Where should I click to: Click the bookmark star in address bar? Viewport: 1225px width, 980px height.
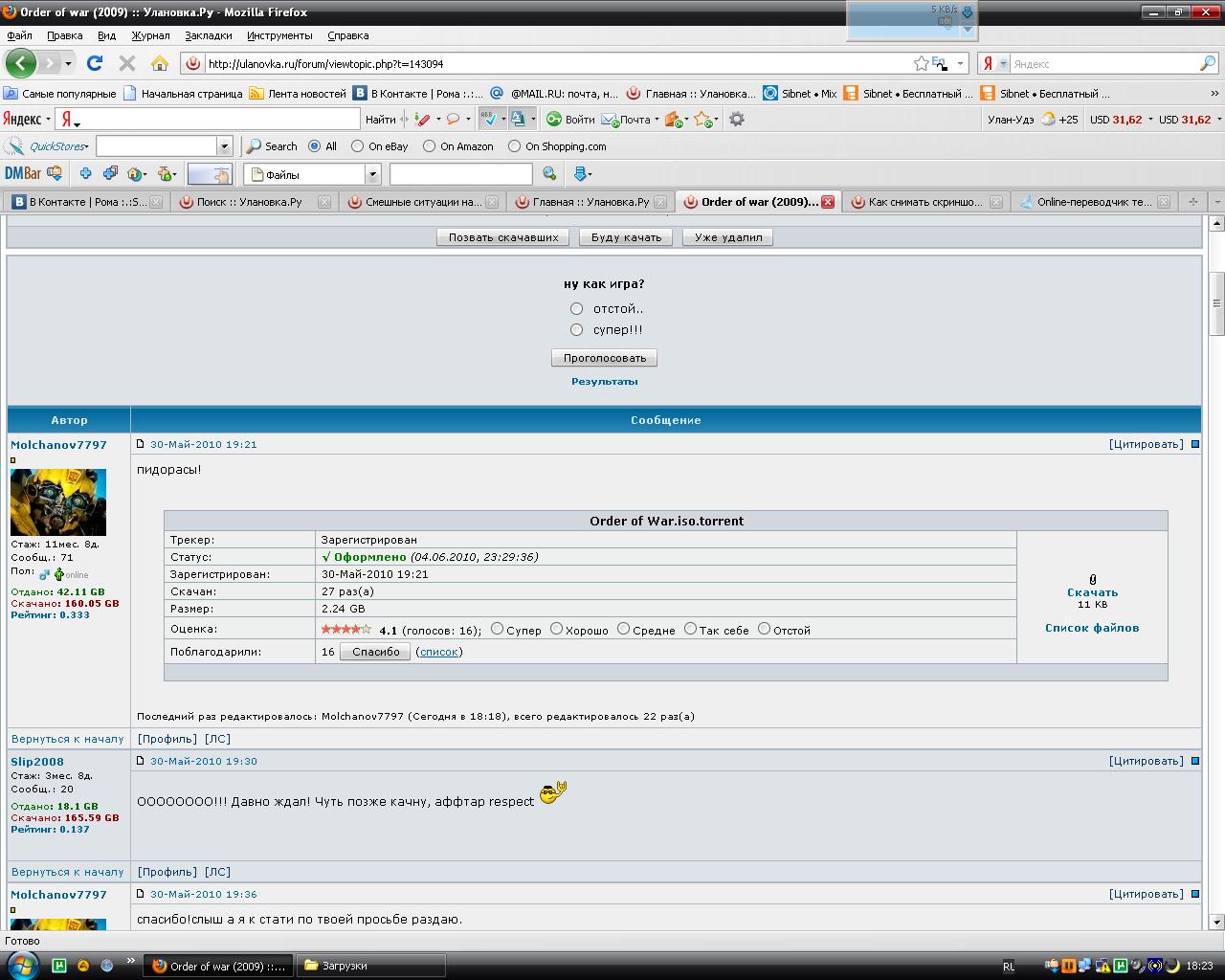(921, 63)
